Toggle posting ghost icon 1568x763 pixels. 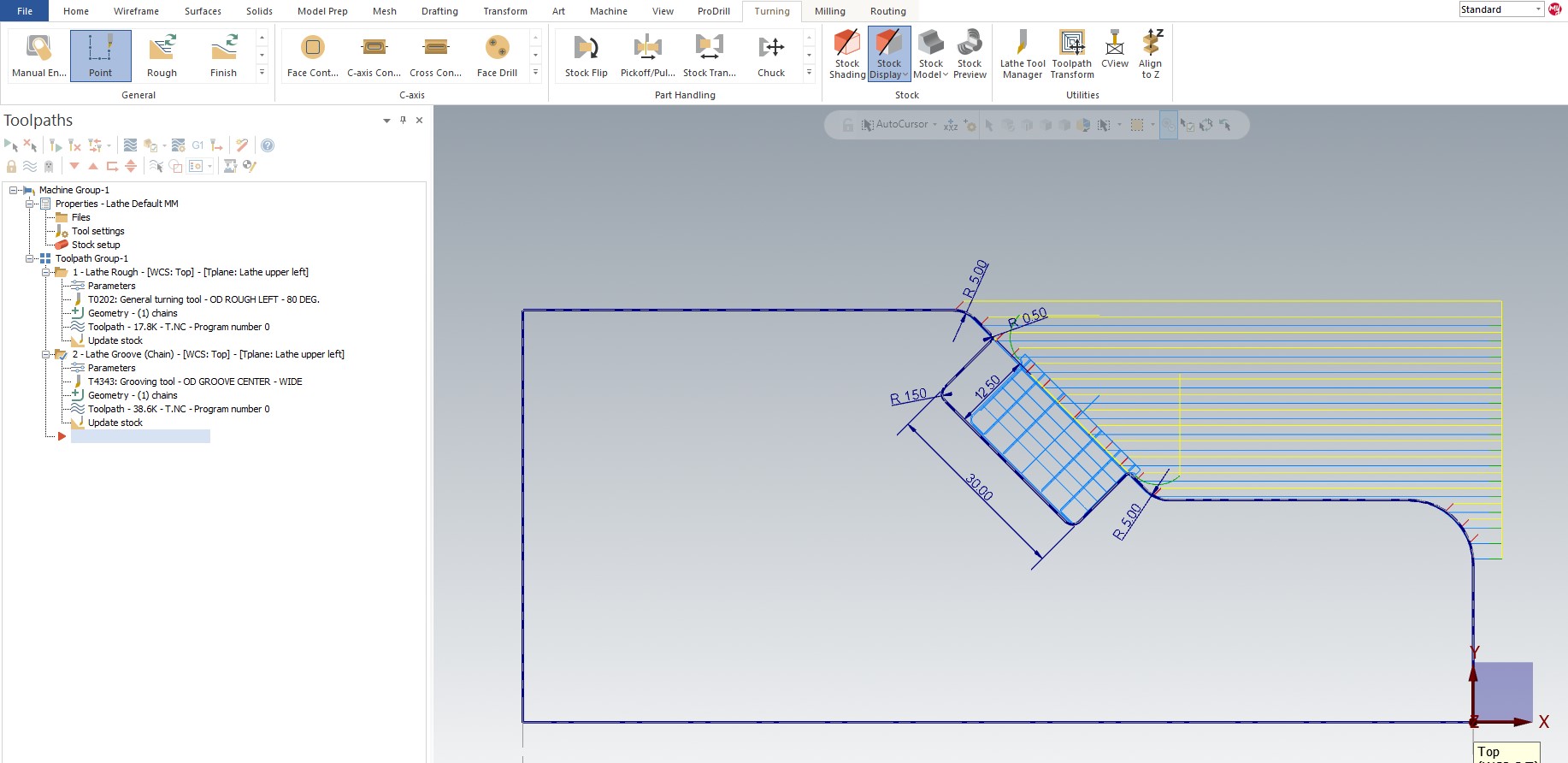49,166
